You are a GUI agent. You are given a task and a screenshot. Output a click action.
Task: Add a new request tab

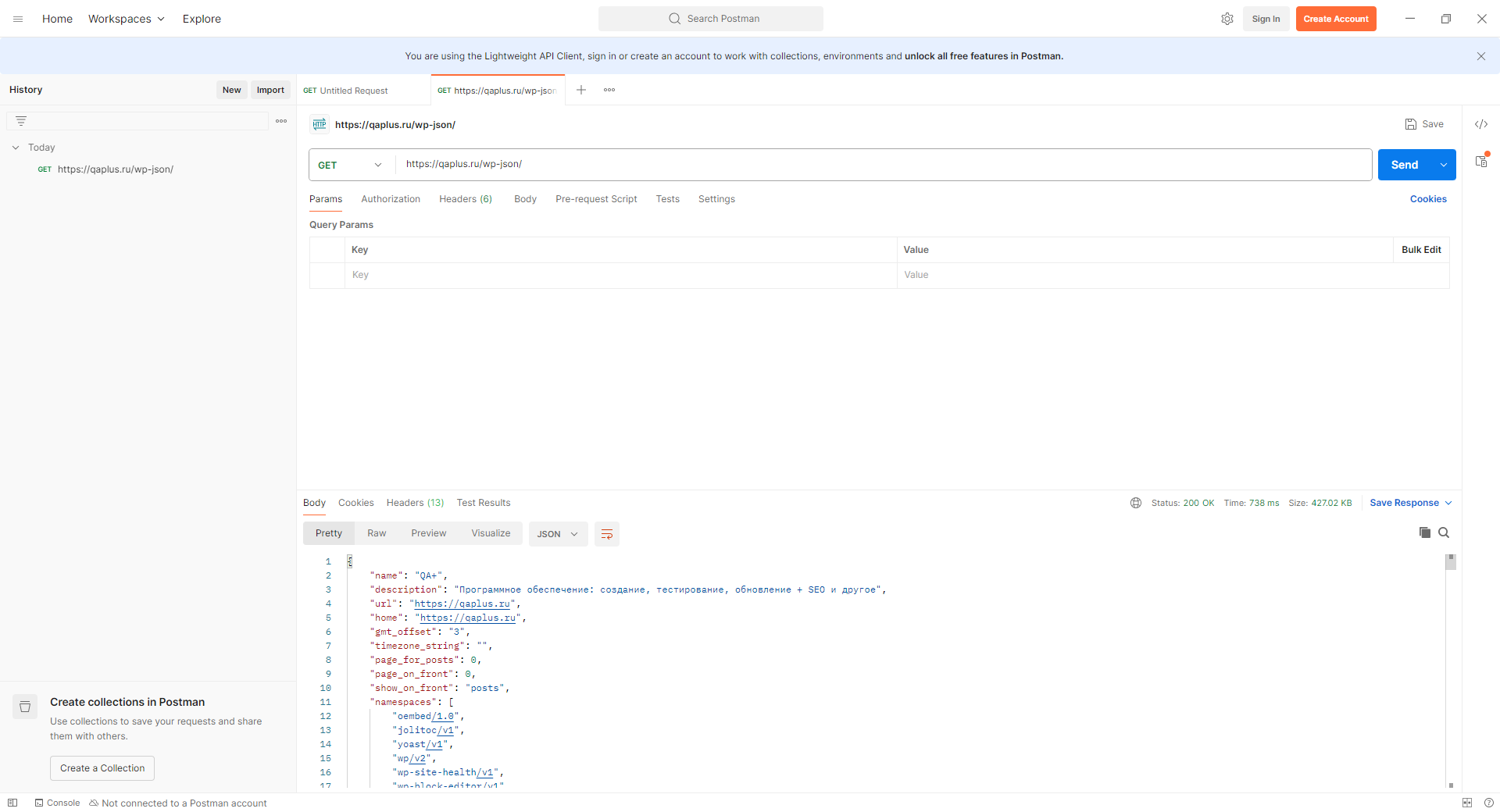click(x=581, y=90)
